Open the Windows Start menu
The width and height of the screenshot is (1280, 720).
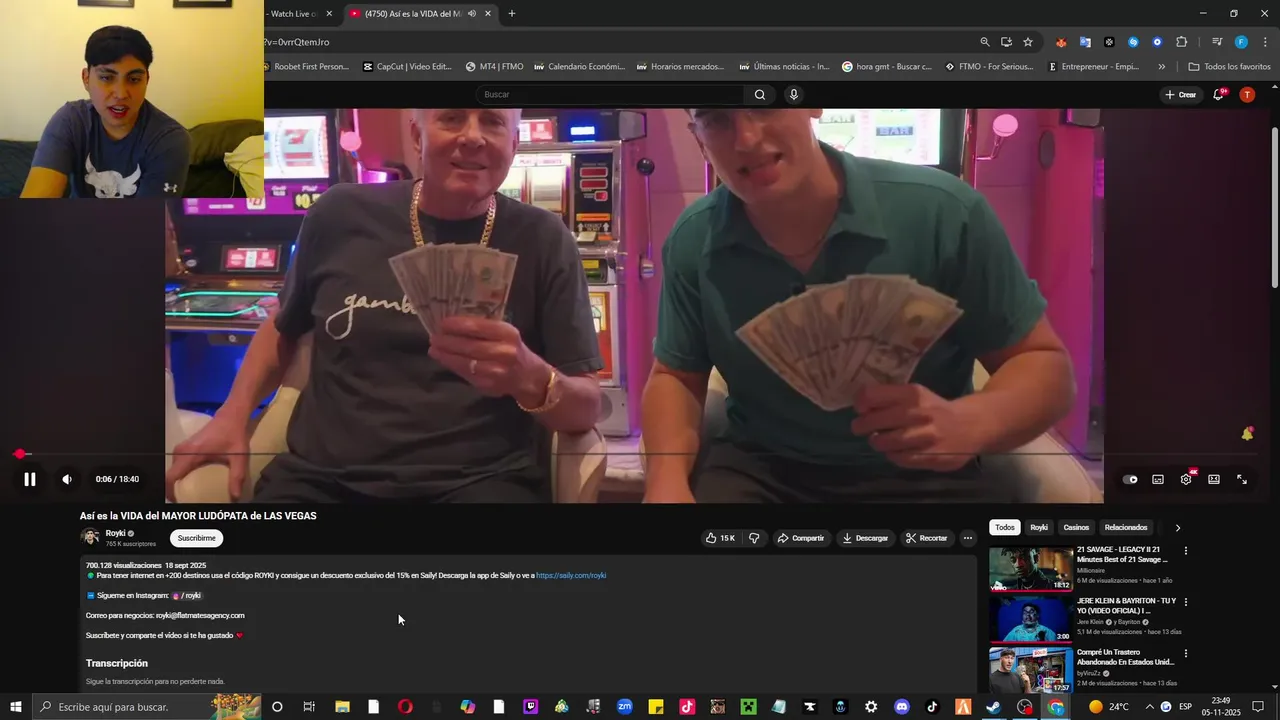[16, 707]
